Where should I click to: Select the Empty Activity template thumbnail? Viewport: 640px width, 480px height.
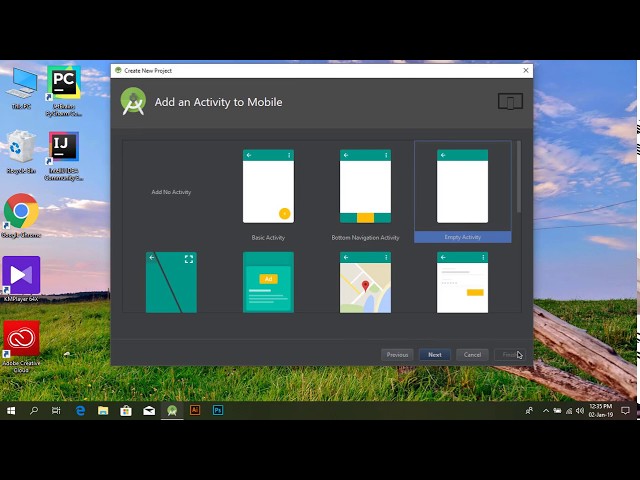(462, 186)
